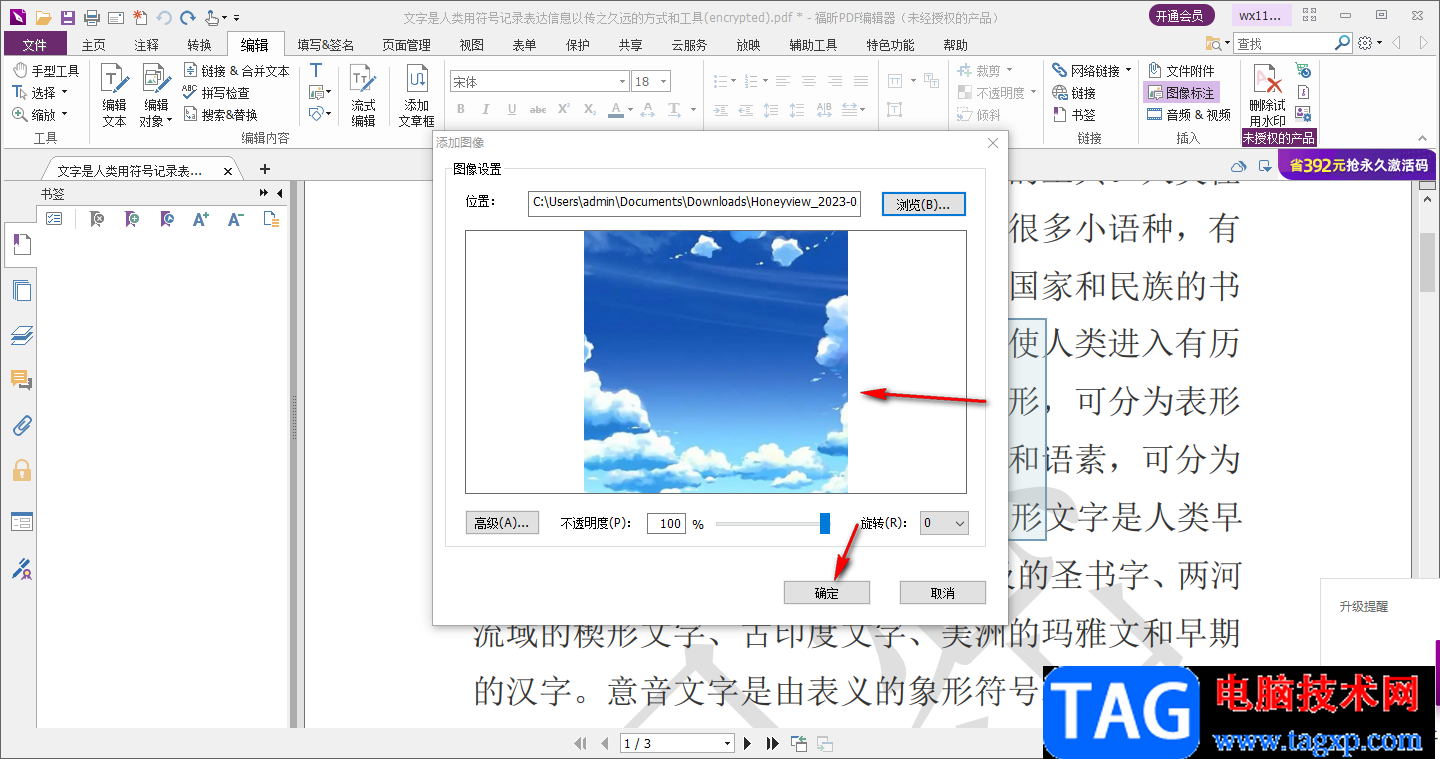
Task: Click the 高级(A)... advanced button
Action: pos(503,523)
